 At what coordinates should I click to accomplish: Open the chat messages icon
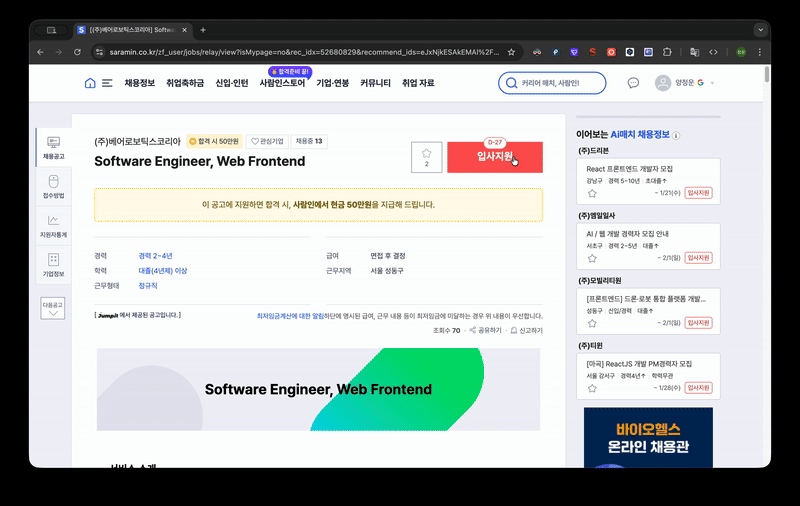633,83
